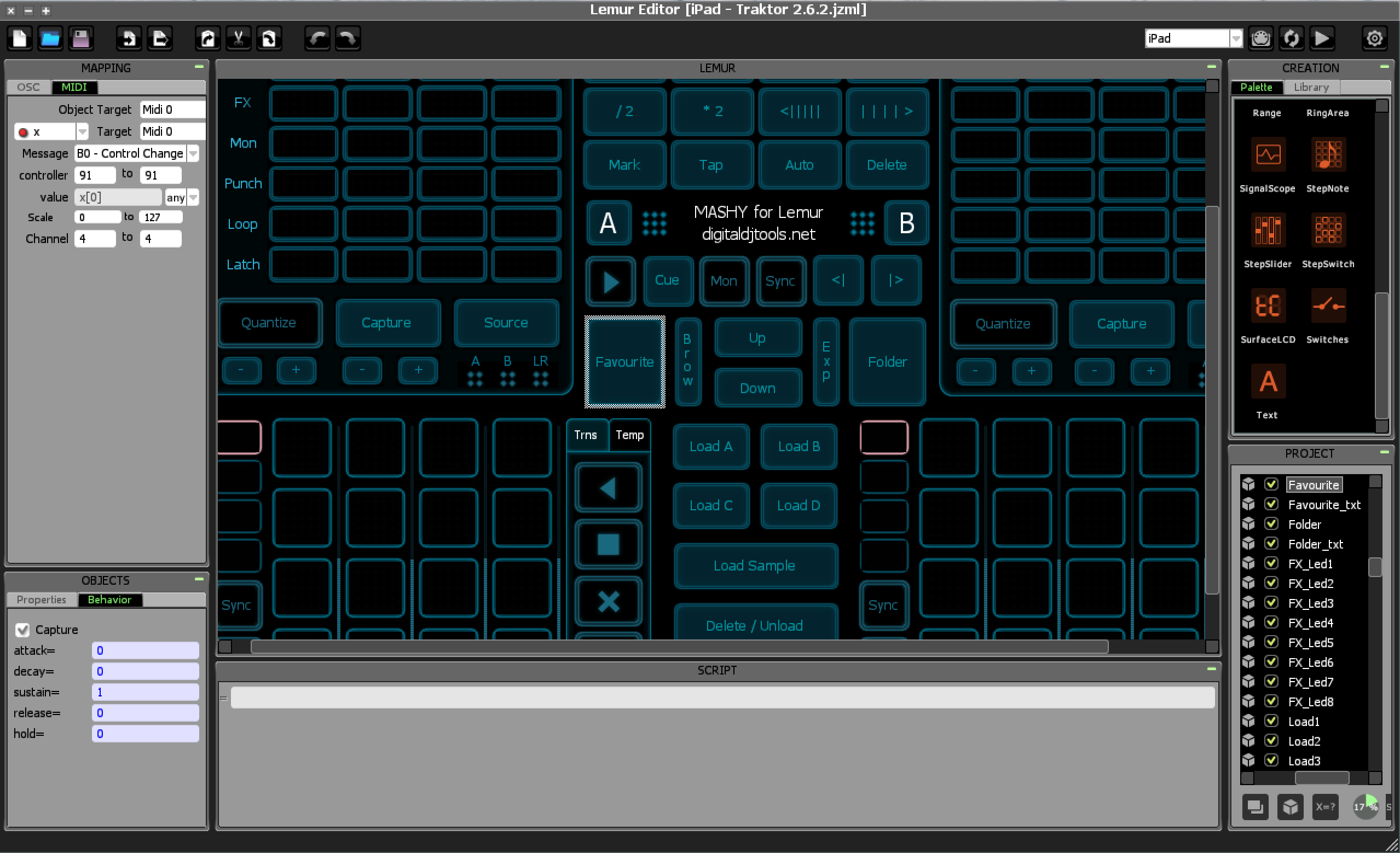
Task: Toggle visibility checkbox for Folder
Action: click(1271, 523)
